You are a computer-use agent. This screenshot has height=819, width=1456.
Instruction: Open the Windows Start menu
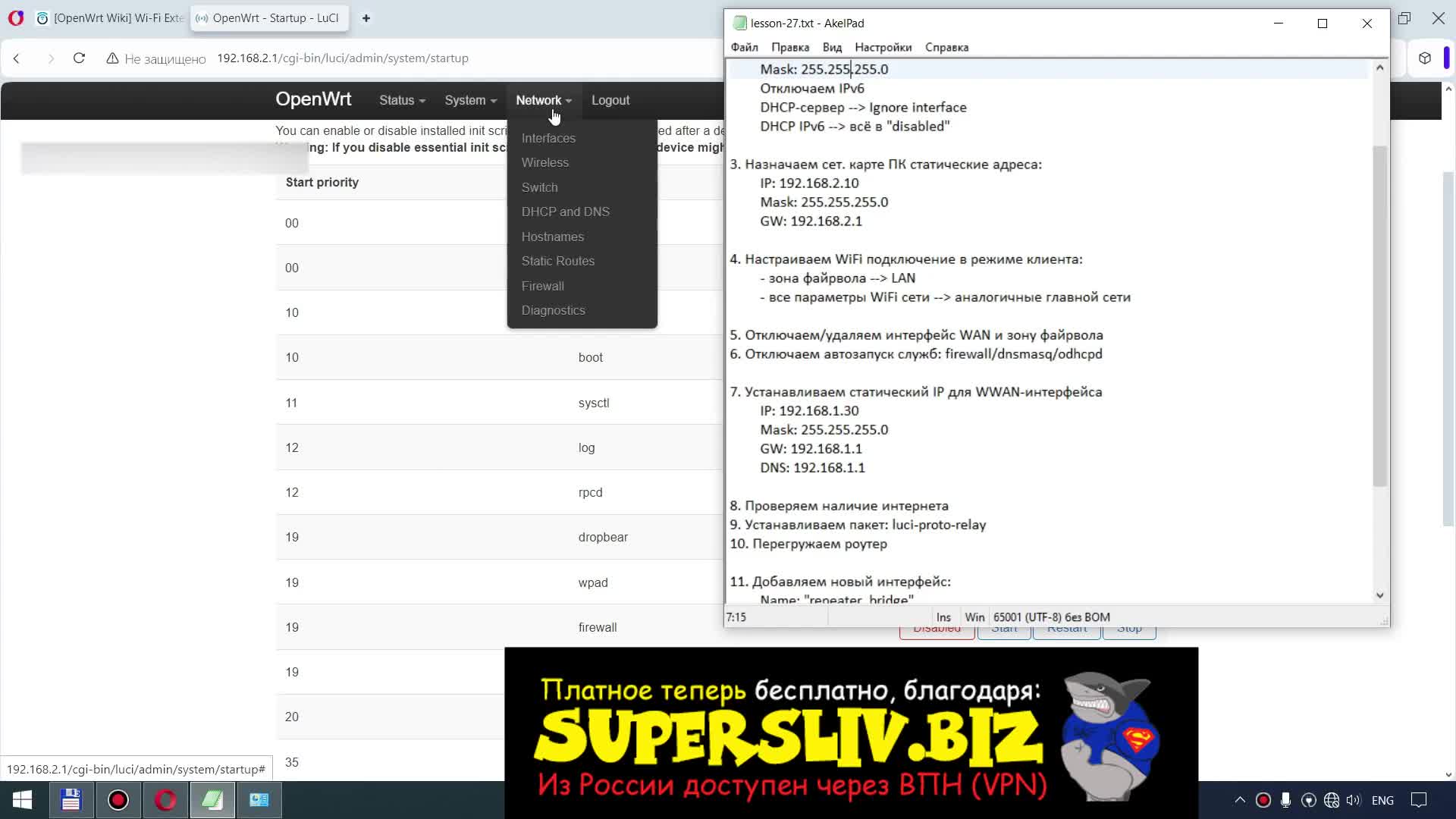(22, 800)
